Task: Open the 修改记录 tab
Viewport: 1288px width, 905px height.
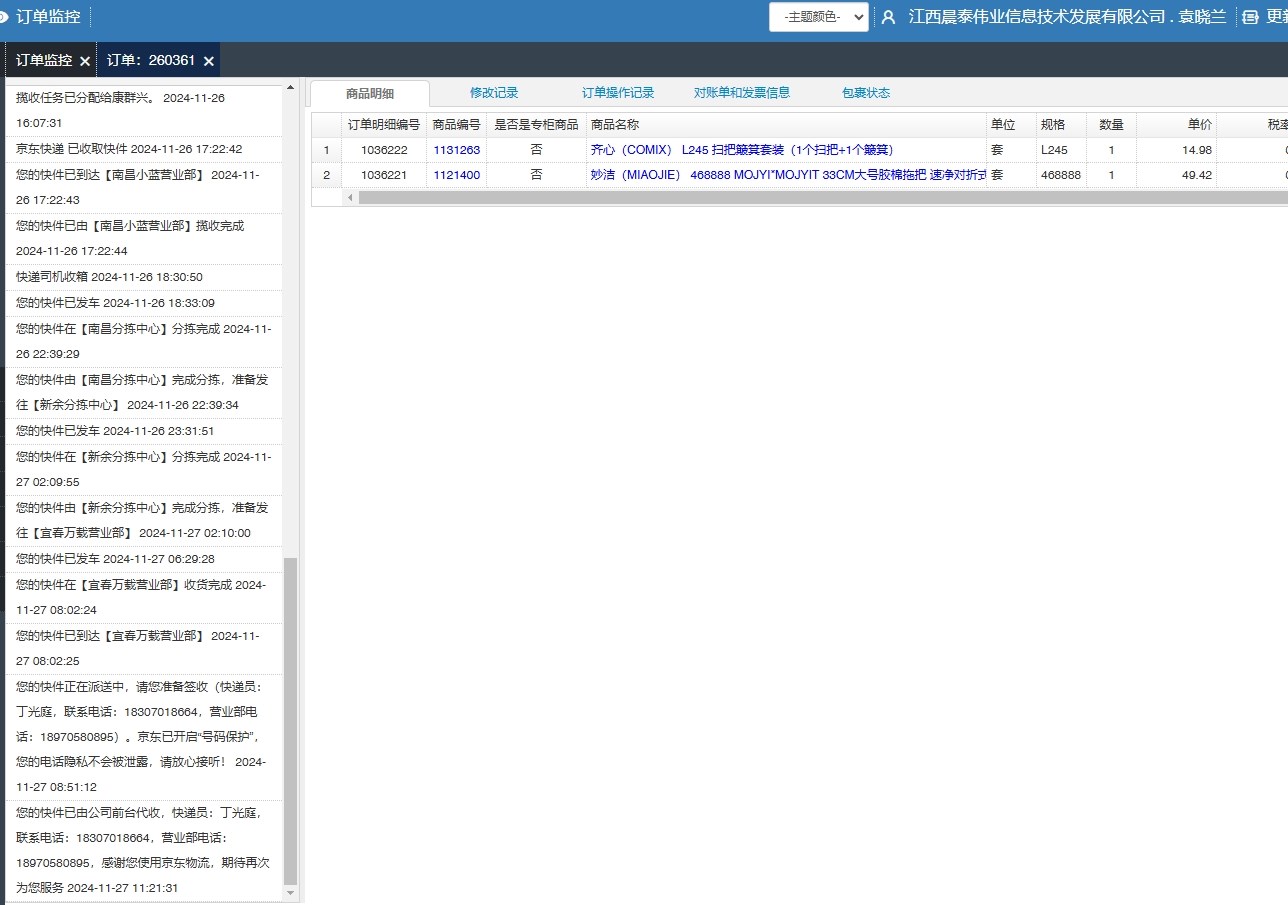Action: click(x=494, y=93)
